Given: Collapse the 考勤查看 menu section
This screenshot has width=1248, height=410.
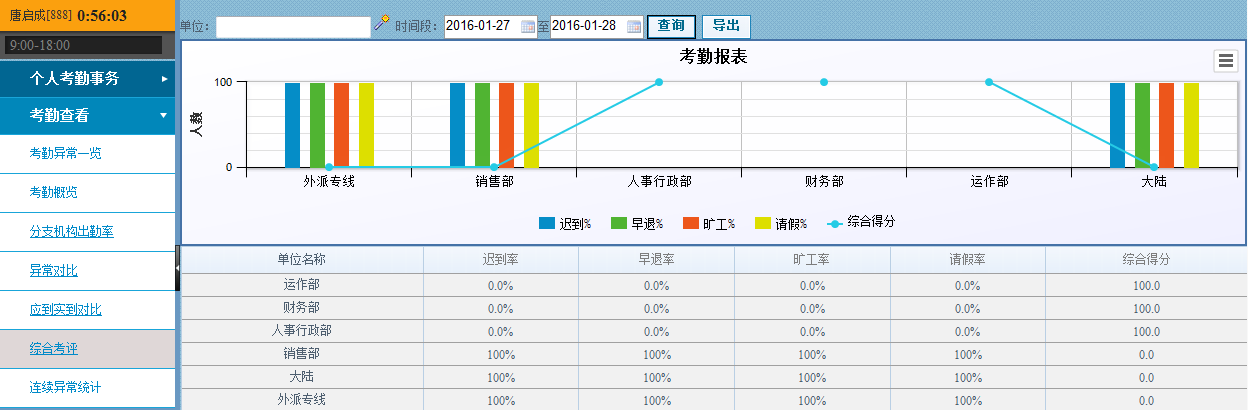Looking at the screenshot, I should [x=88, y=115].
